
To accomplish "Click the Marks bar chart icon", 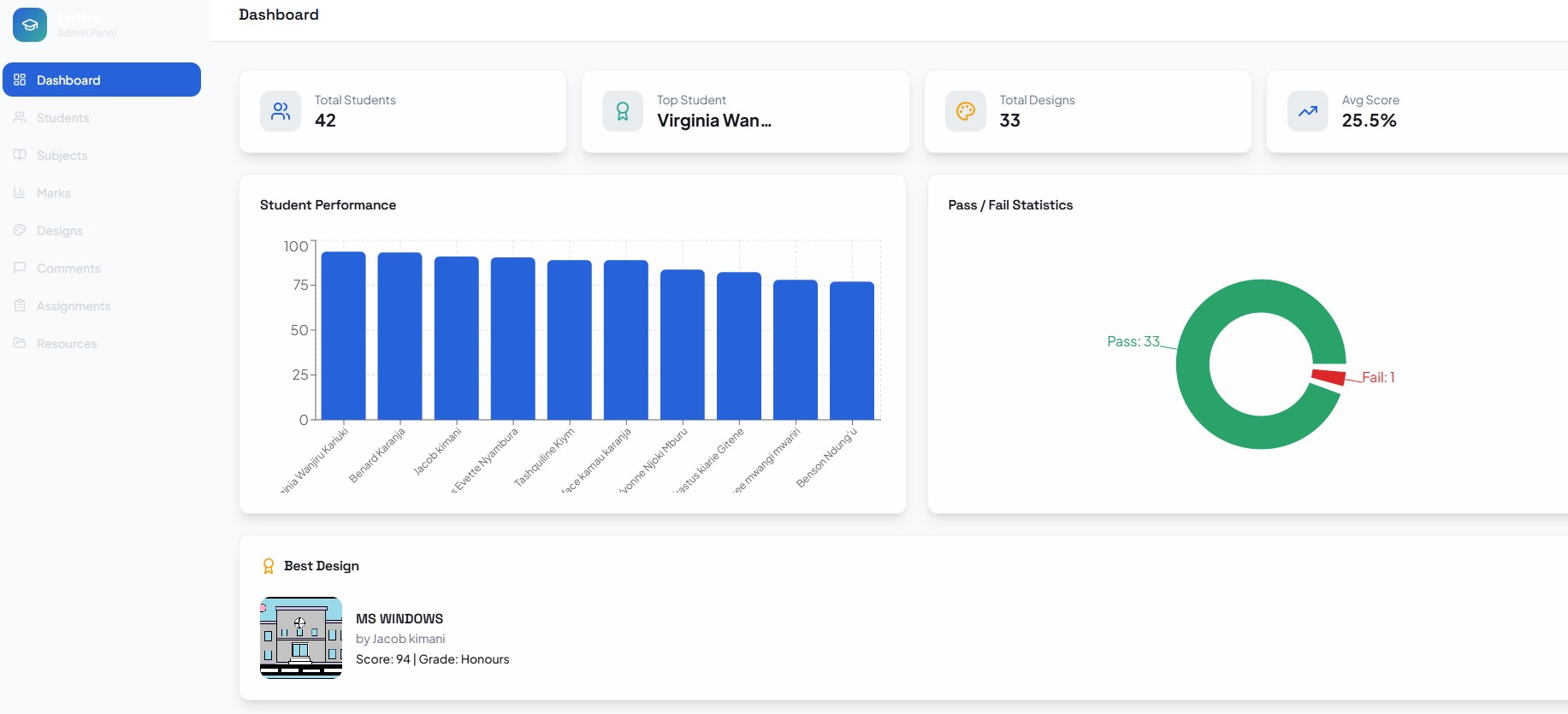I will (20, 192).
